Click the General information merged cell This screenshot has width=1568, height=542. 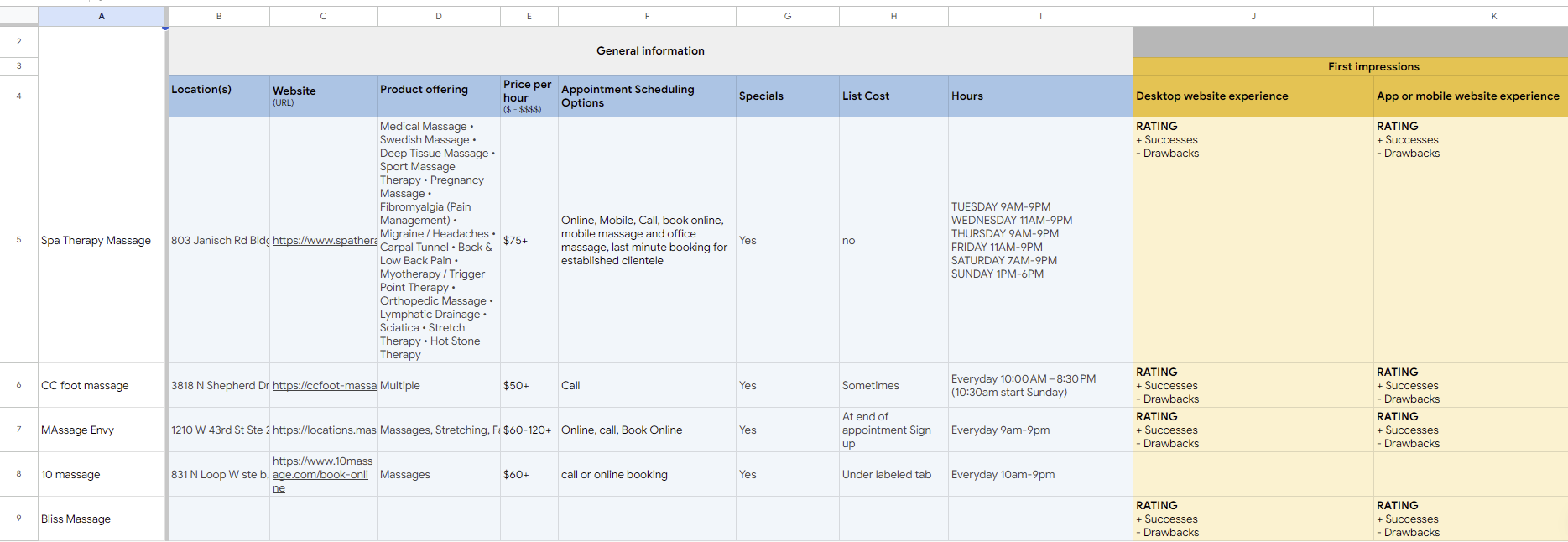pyautogui.click(x=650, y=50)
